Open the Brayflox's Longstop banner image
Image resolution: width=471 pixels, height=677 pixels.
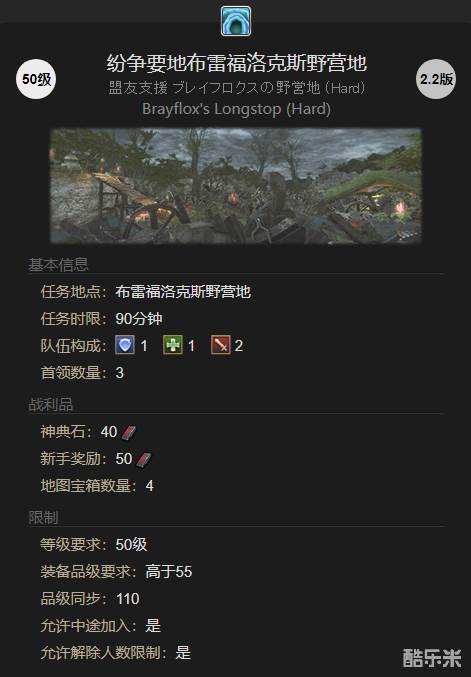pyautogui.click(x=236, y=186)
